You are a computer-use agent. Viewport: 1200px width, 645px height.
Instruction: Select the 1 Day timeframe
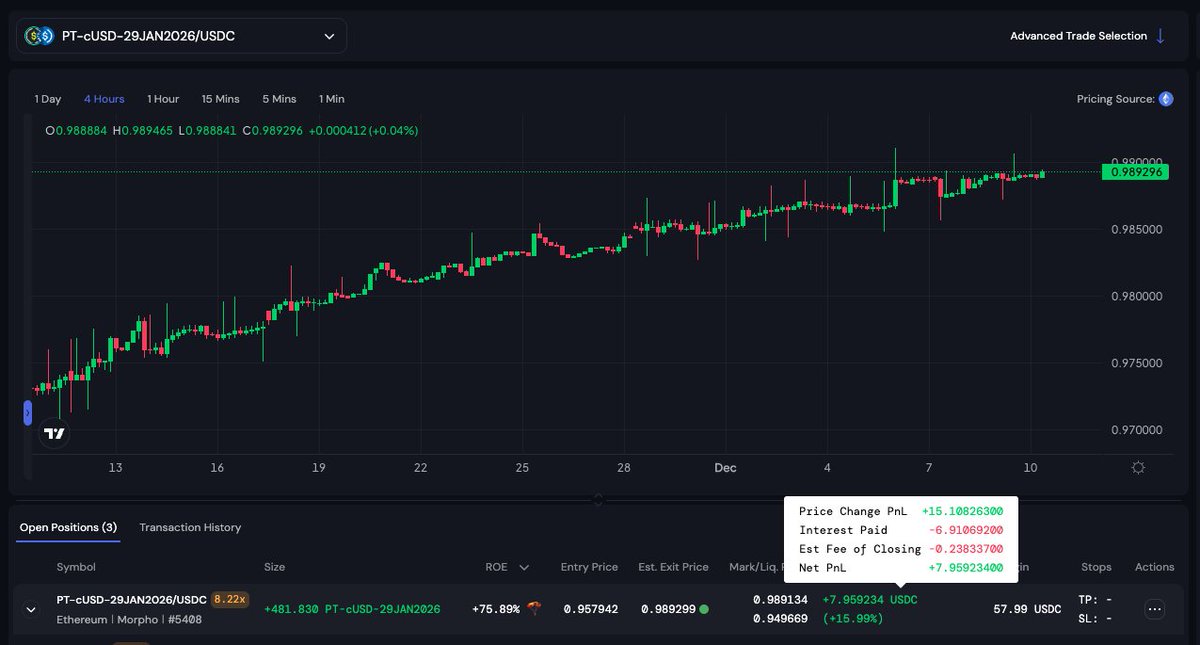tap(48, 99)
